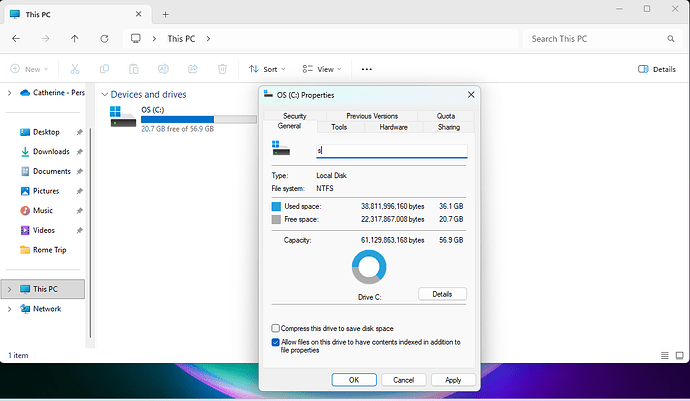Open a new Explorer tab
Viewport: 690px width, 401px height.
tap(165, 15)
